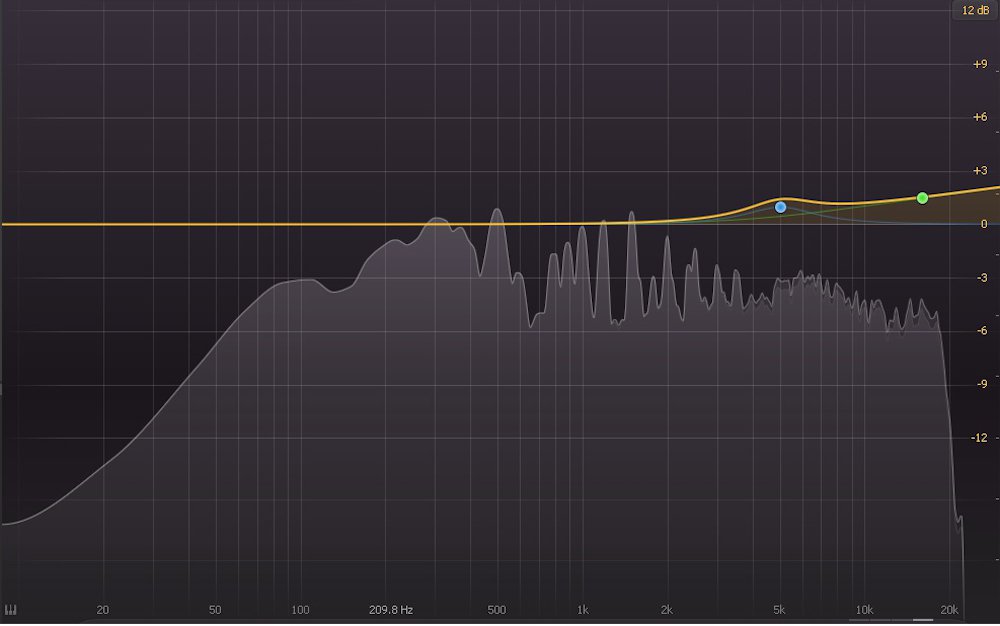
Task: Toggle the blue bell band active state
Action: (x=780, y=206)
